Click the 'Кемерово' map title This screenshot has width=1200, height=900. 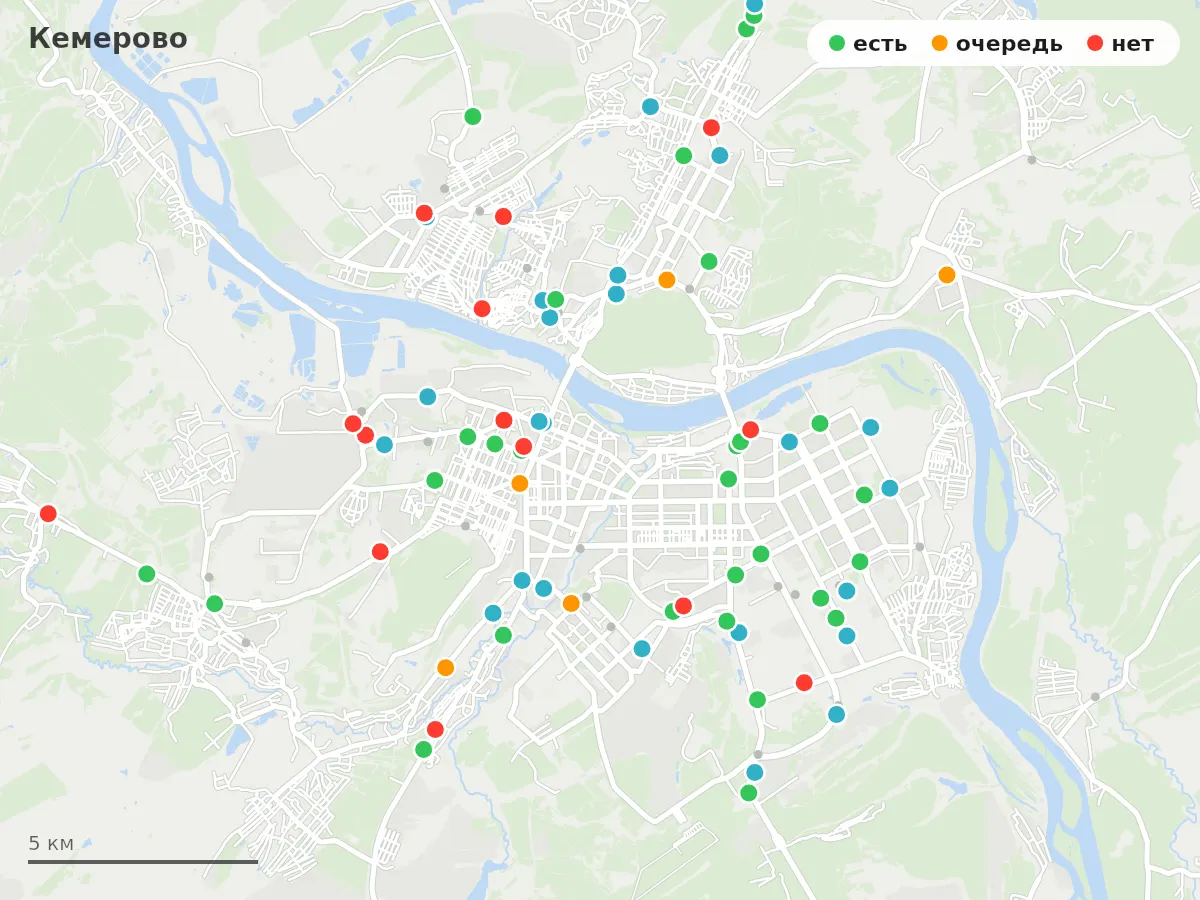[108, 38]
